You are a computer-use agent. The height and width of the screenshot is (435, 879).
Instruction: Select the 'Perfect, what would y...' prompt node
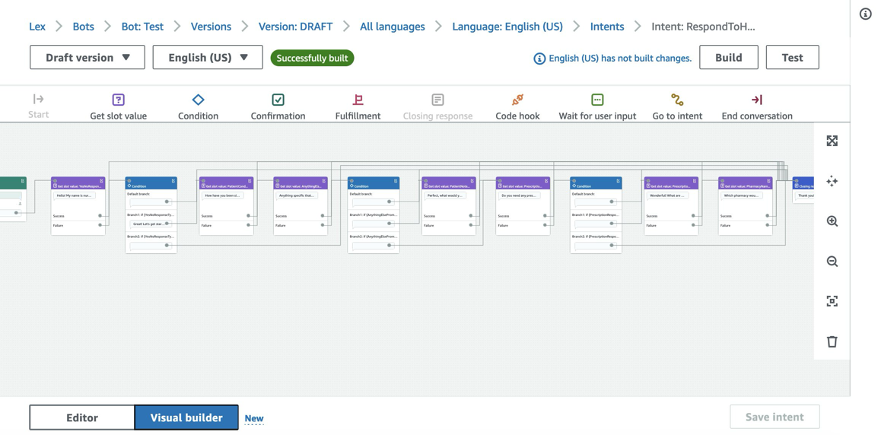[x=446, y=196]
